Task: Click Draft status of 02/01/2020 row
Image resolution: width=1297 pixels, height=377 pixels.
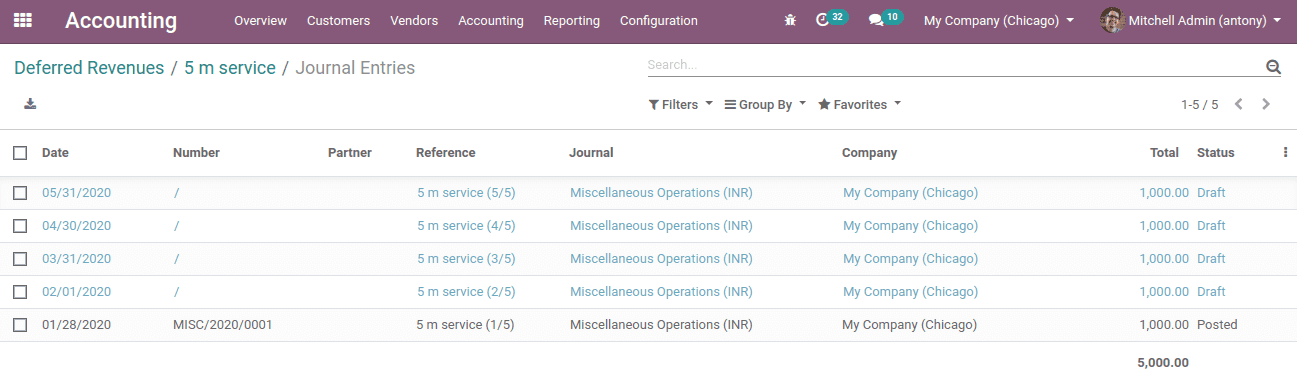Action: (x=1211, y=292)
